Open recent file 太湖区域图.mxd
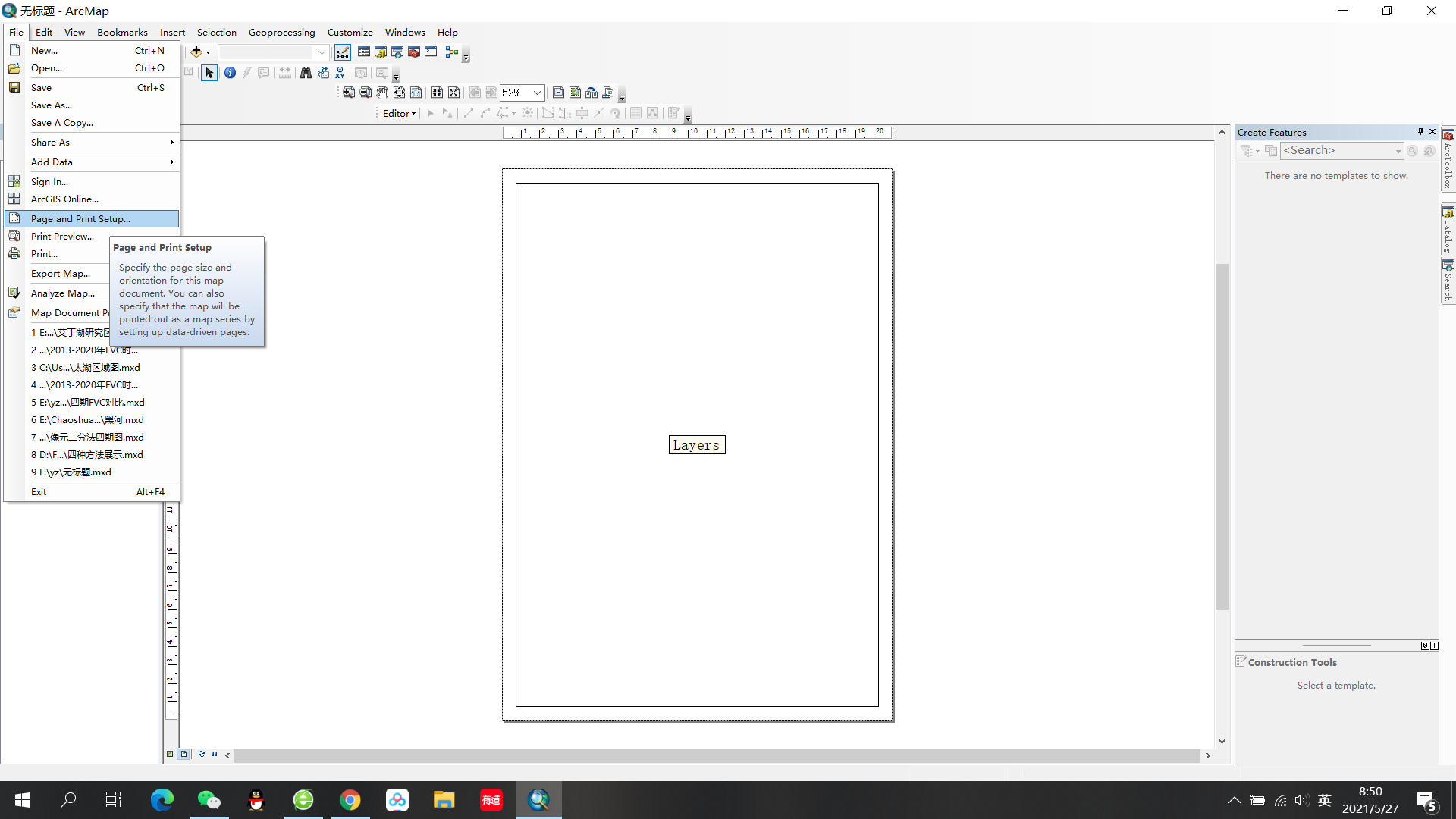The image size is (1456, 819). point(86,367)
